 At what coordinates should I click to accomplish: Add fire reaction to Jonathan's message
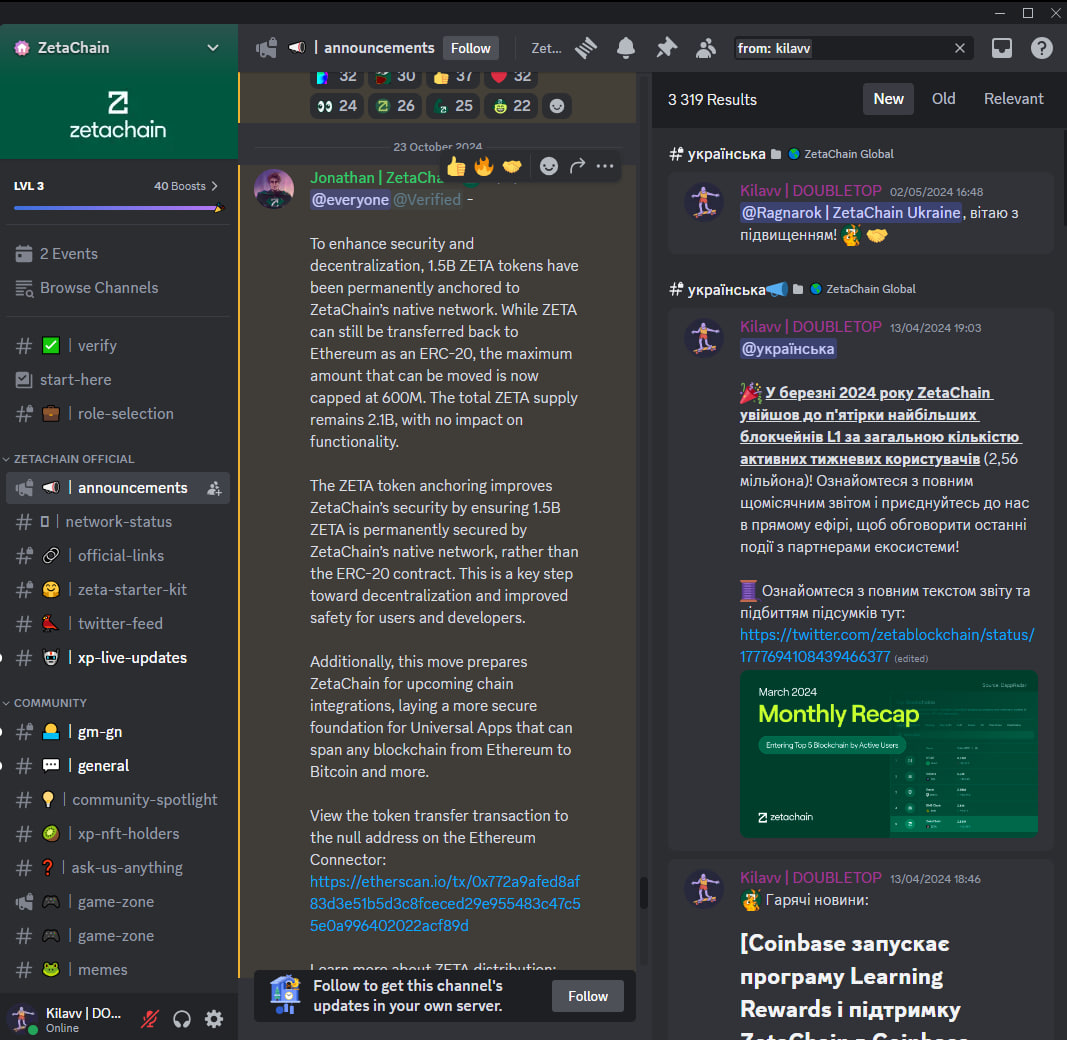click(x=484, y=166)
